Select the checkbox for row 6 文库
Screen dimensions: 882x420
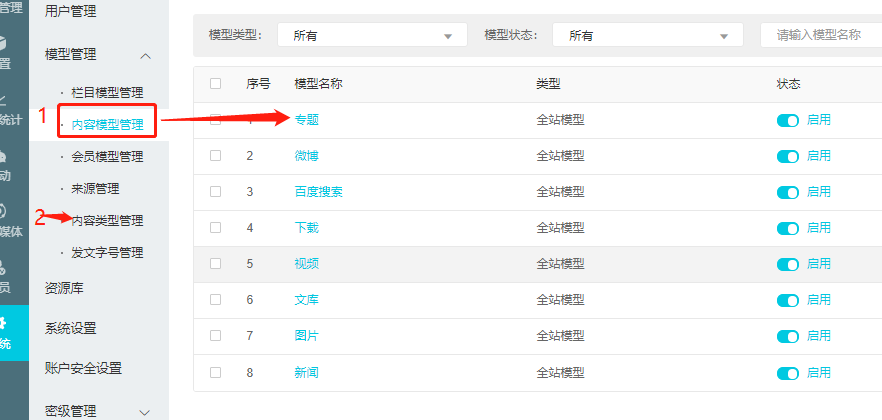[x=216, y=300]
